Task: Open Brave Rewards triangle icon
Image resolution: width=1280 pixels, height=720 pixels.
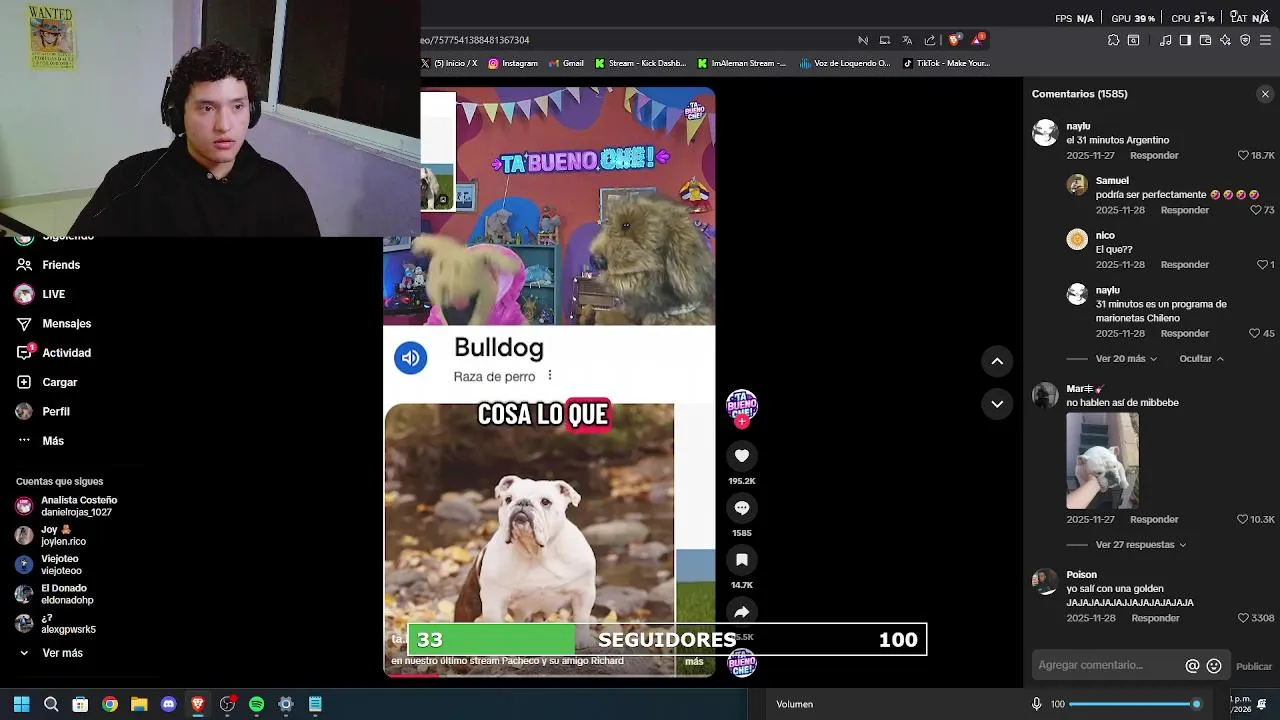Action: pyautogui.click(x=977, y=40)
